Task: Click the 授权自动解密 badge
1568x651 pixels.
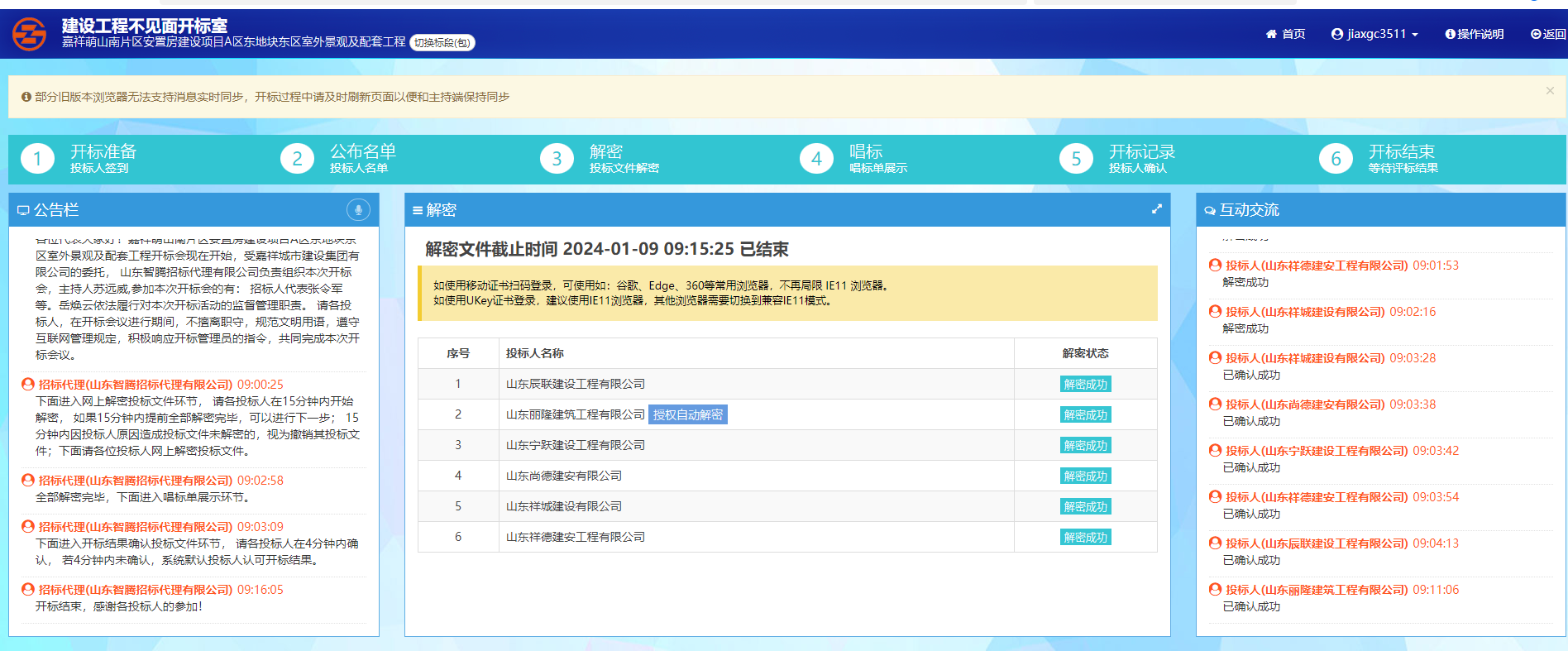Action: (x=688, y=414)
